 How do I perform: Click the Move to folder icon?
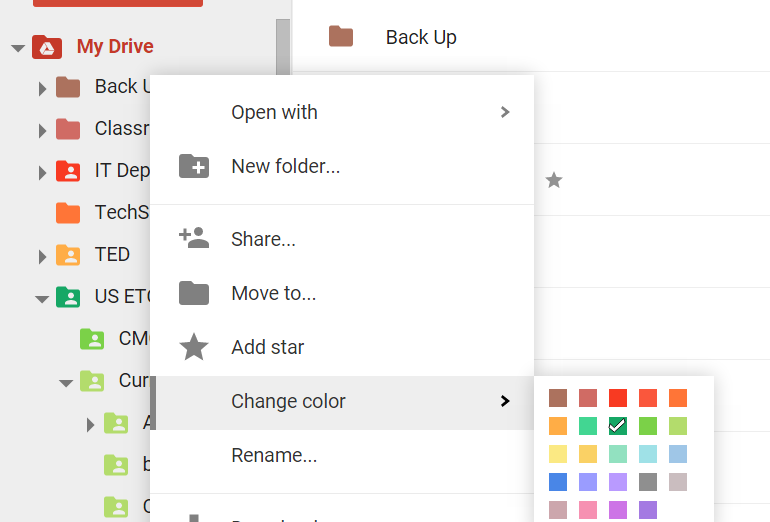[193, 293]
